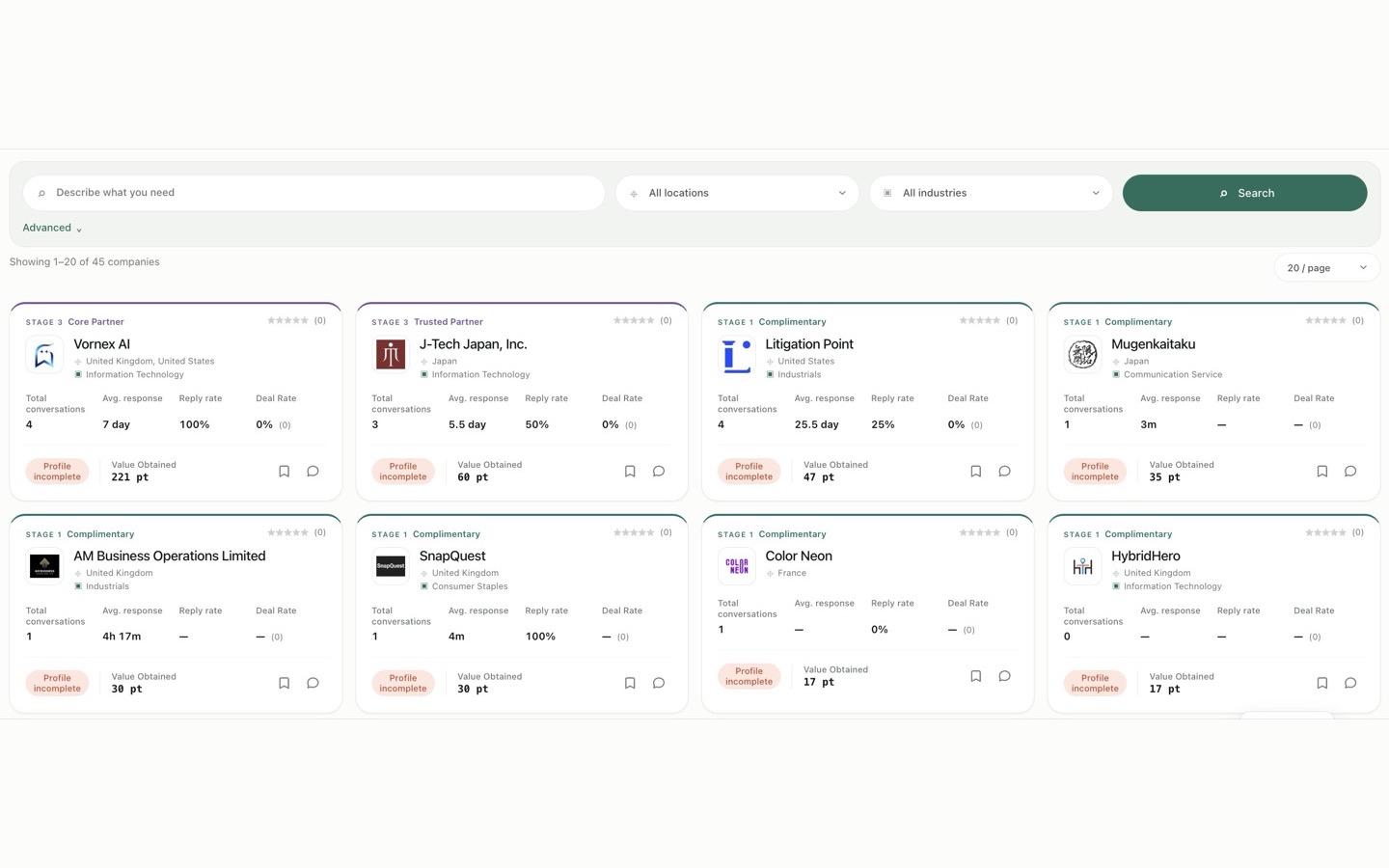Click the green Search button

click(x=1244, y=193)
